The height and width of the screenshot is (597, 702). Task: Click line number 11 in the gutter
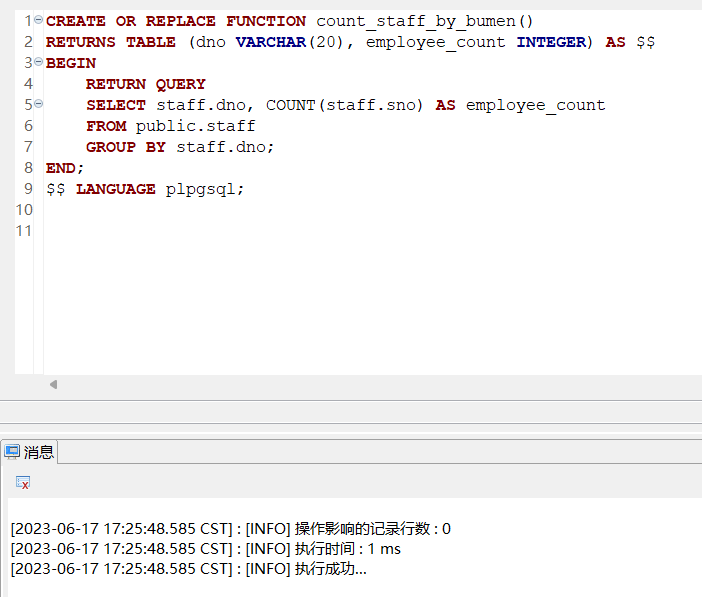pos(24,231)
